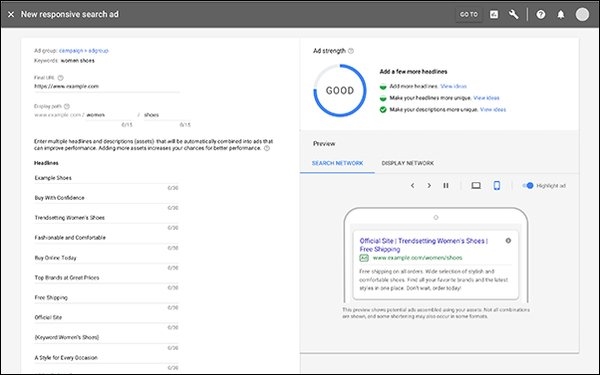Viewport: 600px width, 375px height.
Task: Edit the Final URL field
Action: pyautogui.click(x=106, y=86)
